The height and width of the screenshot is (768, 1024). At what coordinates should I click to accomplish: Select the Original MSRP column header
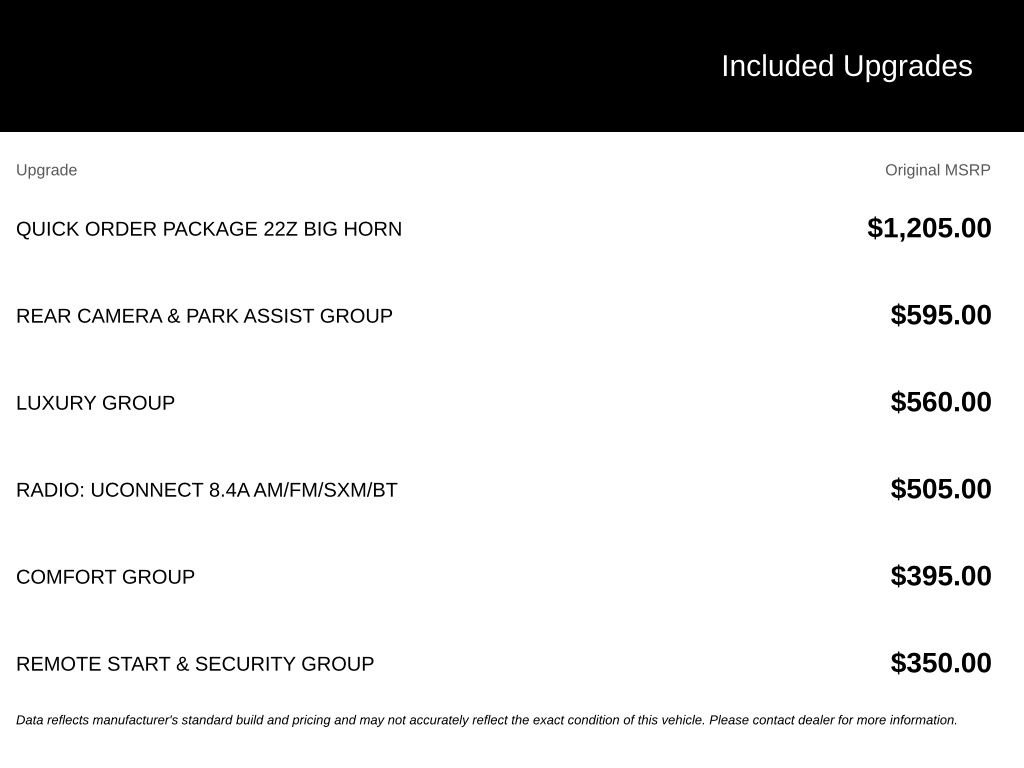937,170
